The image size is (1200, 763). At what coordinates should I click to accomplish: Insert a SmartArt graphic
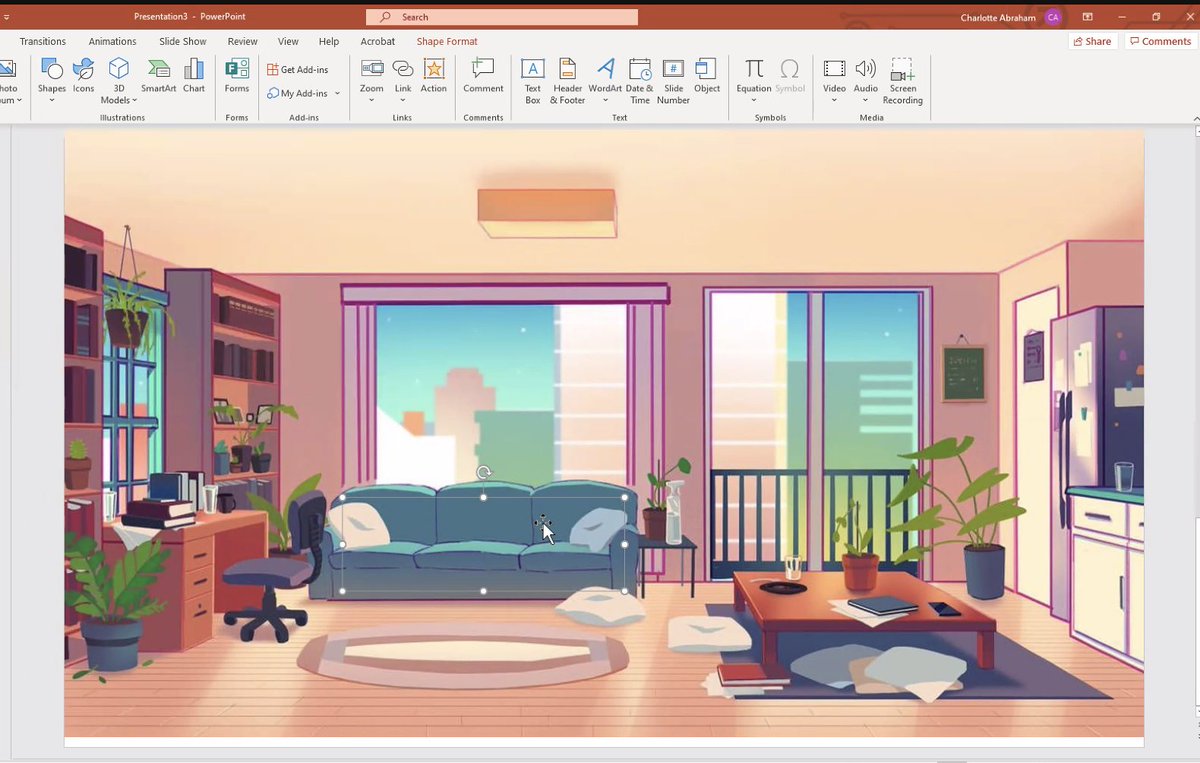click(x=158, y=76)
